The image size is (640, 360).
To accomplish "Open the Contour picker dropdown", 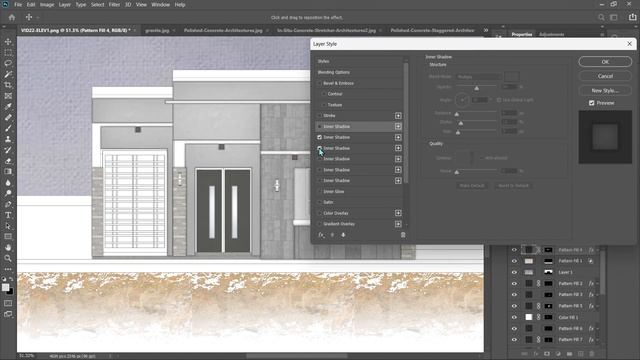I will coord(472,158).
